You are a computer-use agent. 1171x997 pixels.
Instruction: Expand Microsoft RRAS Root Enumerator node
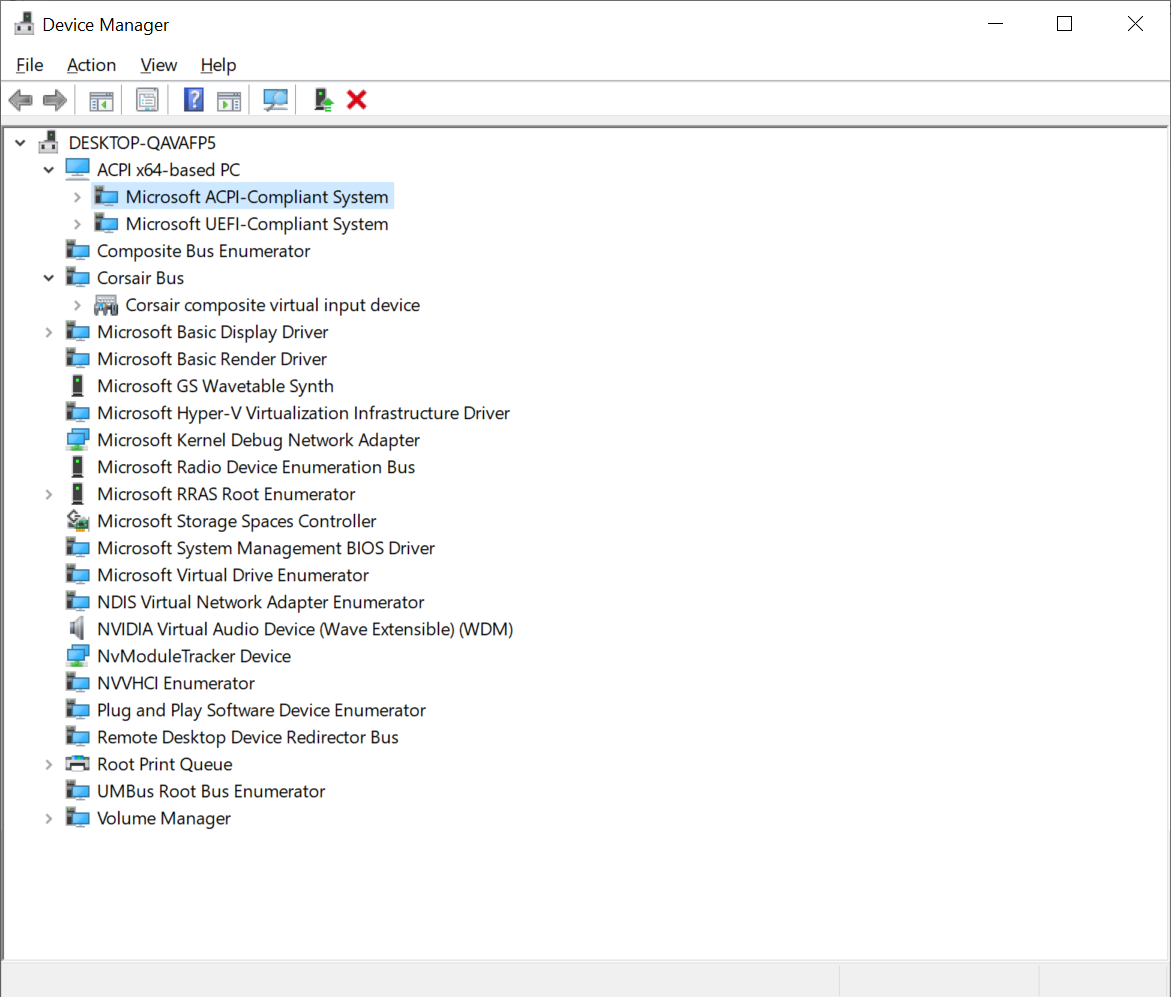[x=49, y=494]
